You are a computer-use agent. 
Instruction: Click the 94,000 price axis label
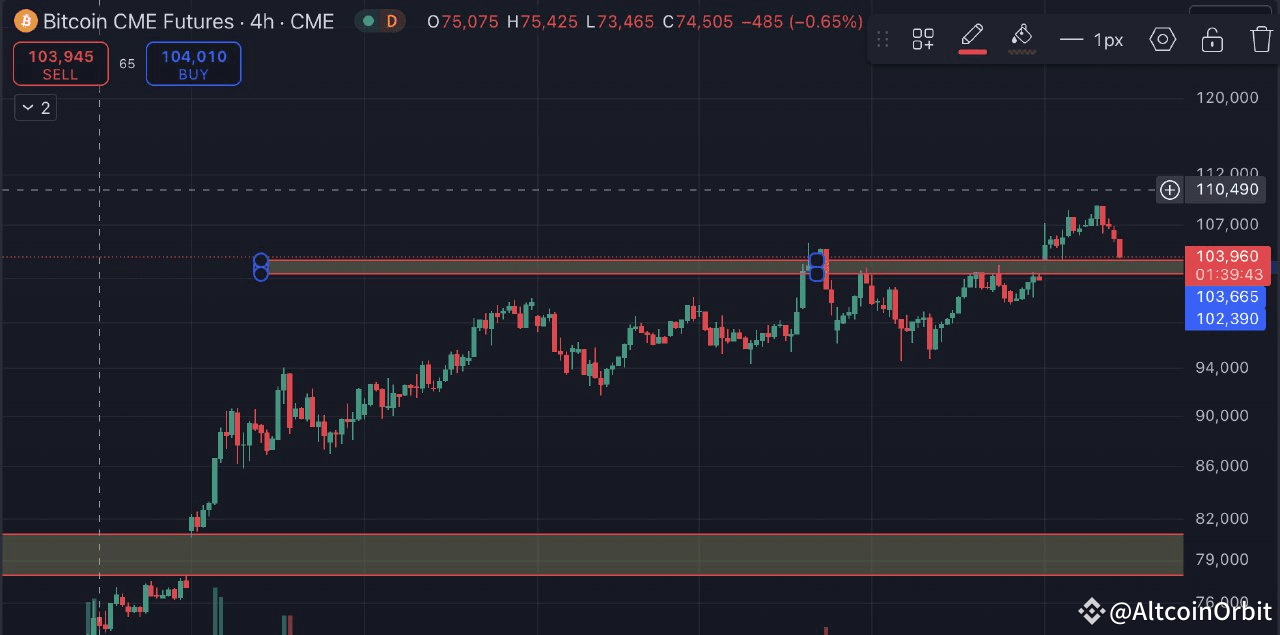(x=1222, y=368)
